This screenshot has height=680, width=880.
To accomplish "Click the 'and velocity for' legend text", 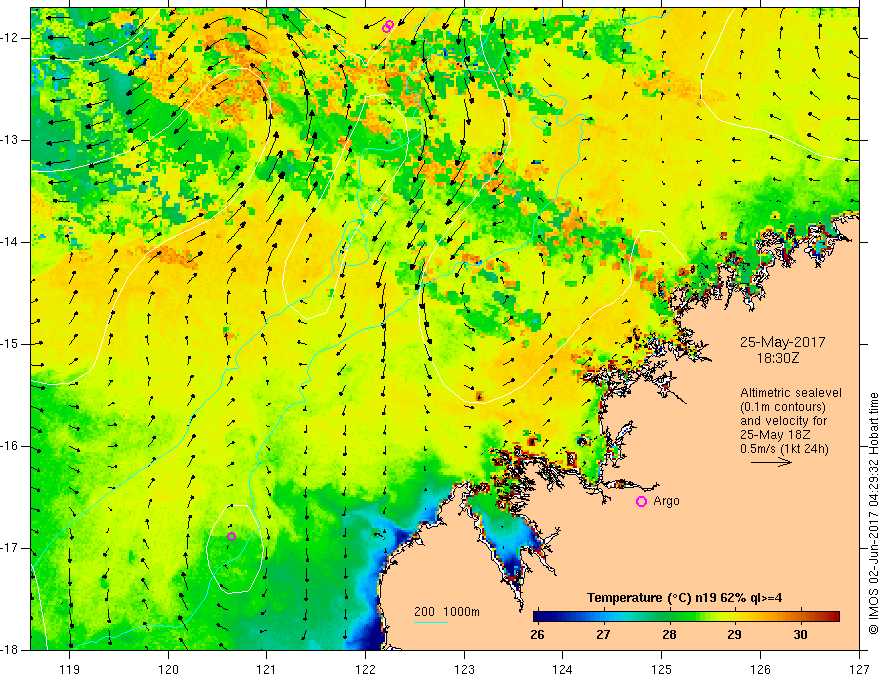I will point(784,421).
